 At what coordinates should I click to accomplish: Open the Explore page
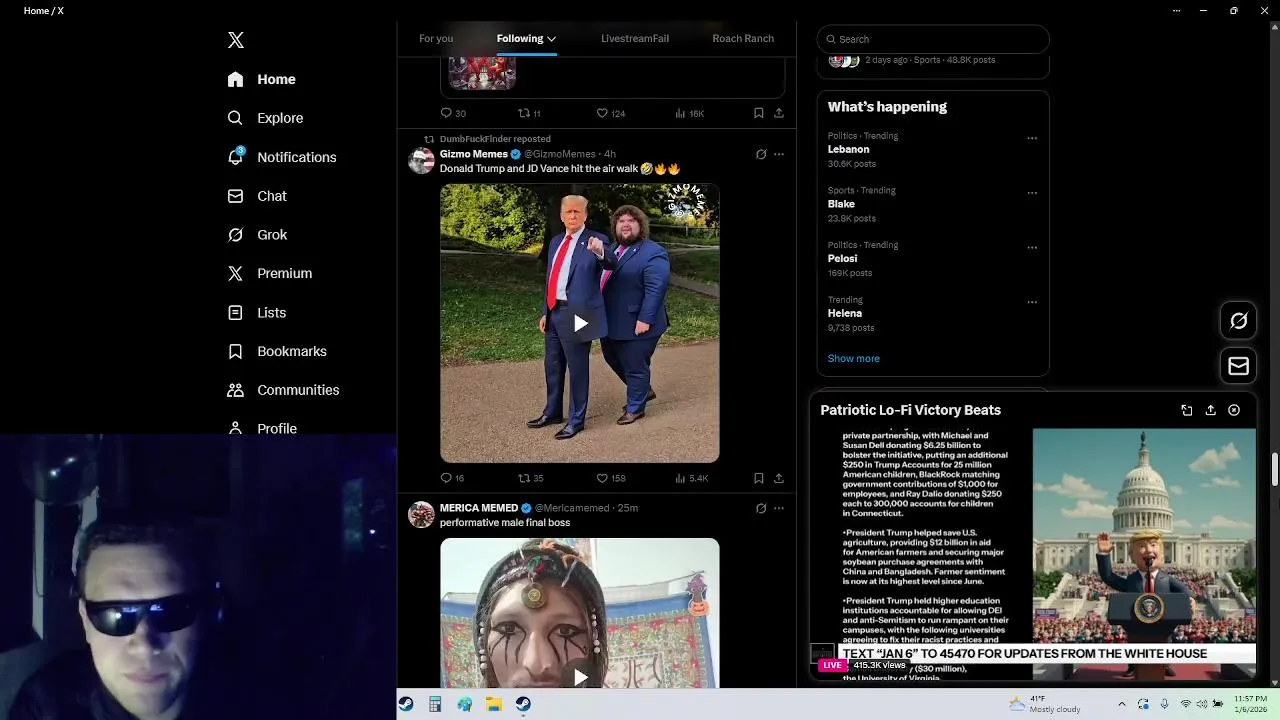(265, 118)
